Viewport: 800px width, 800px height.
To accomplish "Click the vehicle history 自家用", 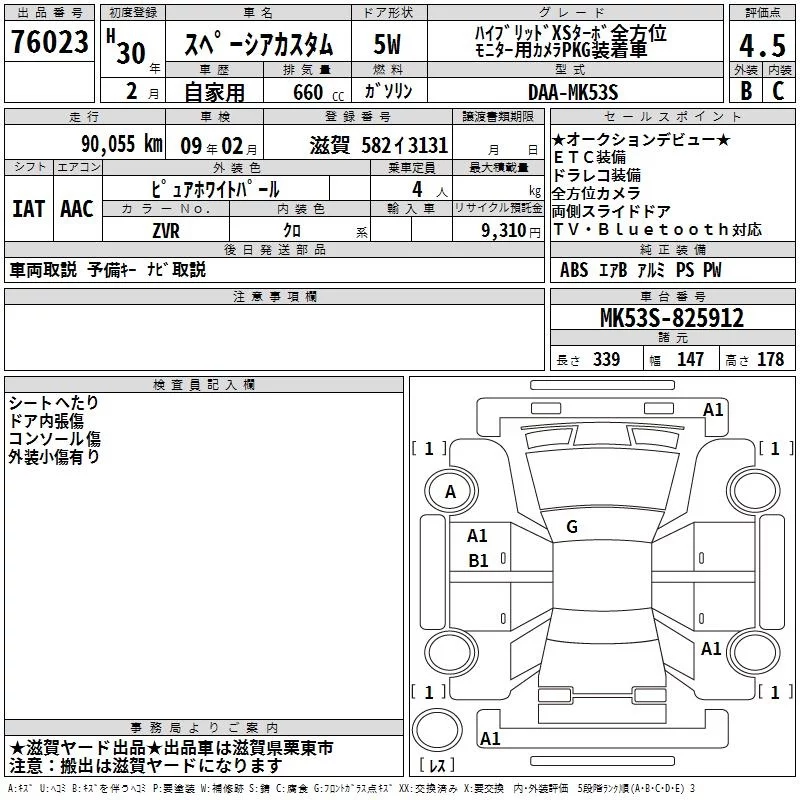I will pyautogui.click(x=214, y=92).
